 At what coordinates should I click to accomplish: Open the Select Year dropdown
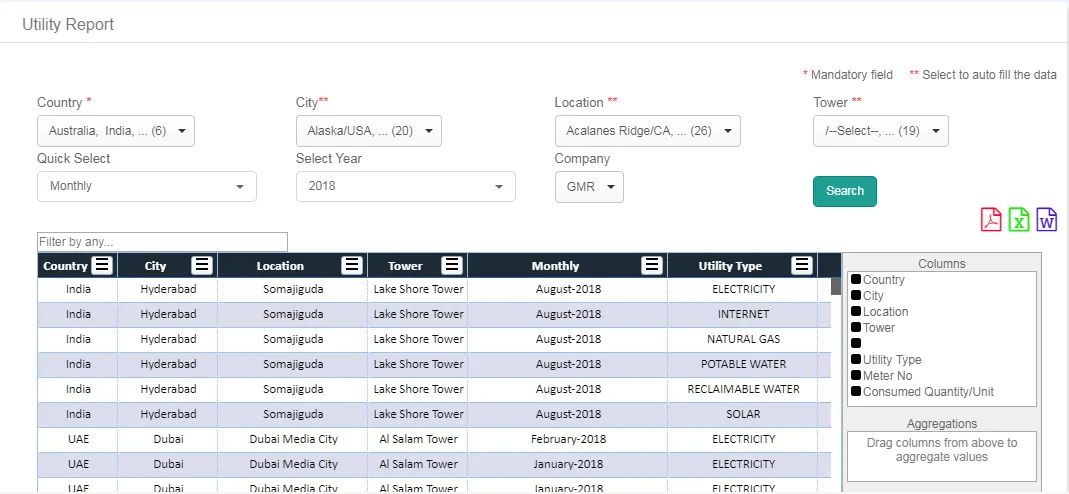(405, 187)
